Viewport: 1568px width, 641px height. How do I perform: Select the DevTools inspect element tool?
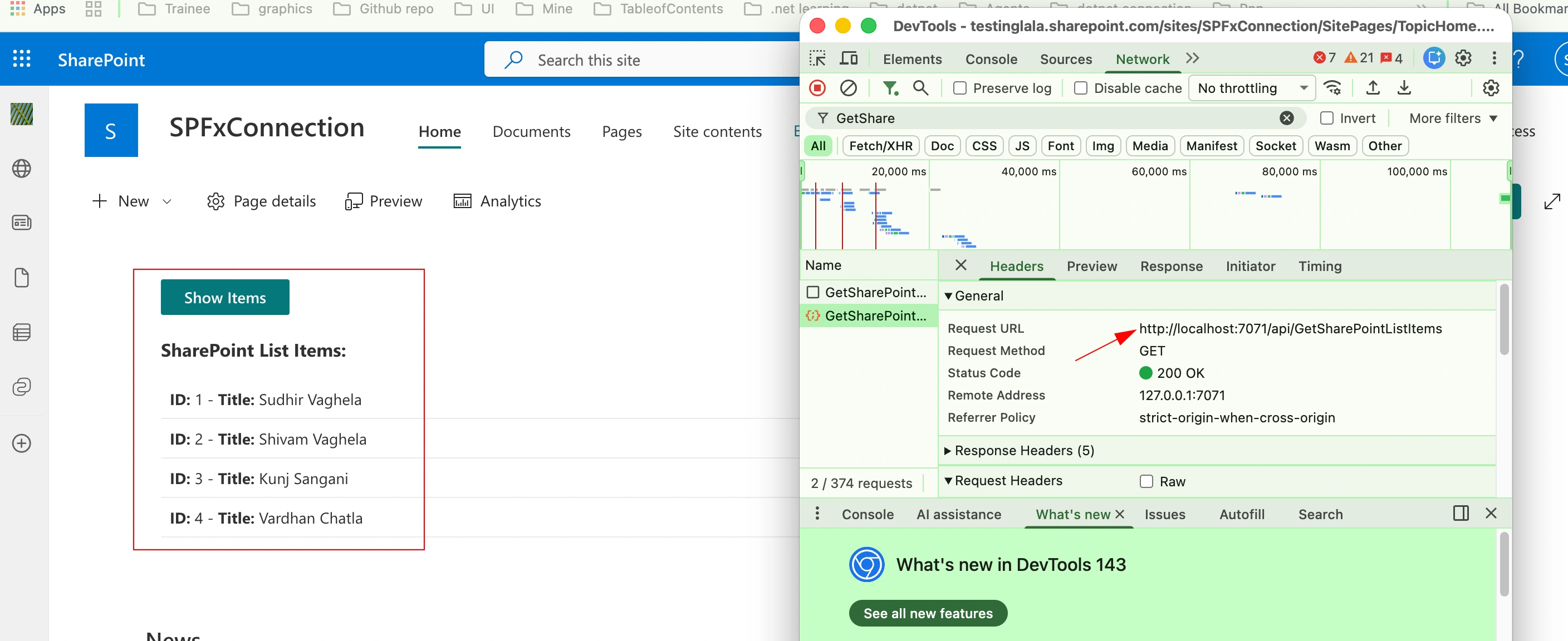pyautogui.click(x=817, y=58)
